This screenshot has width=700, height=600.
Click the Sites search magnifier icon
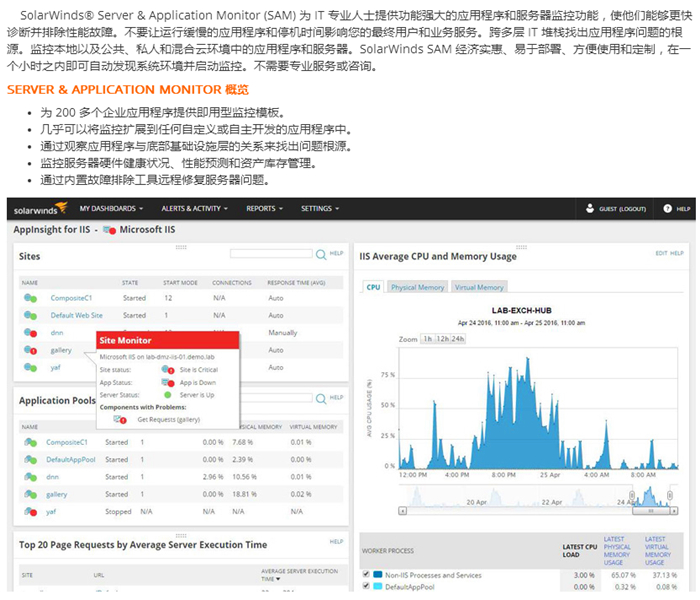point(321,254)
